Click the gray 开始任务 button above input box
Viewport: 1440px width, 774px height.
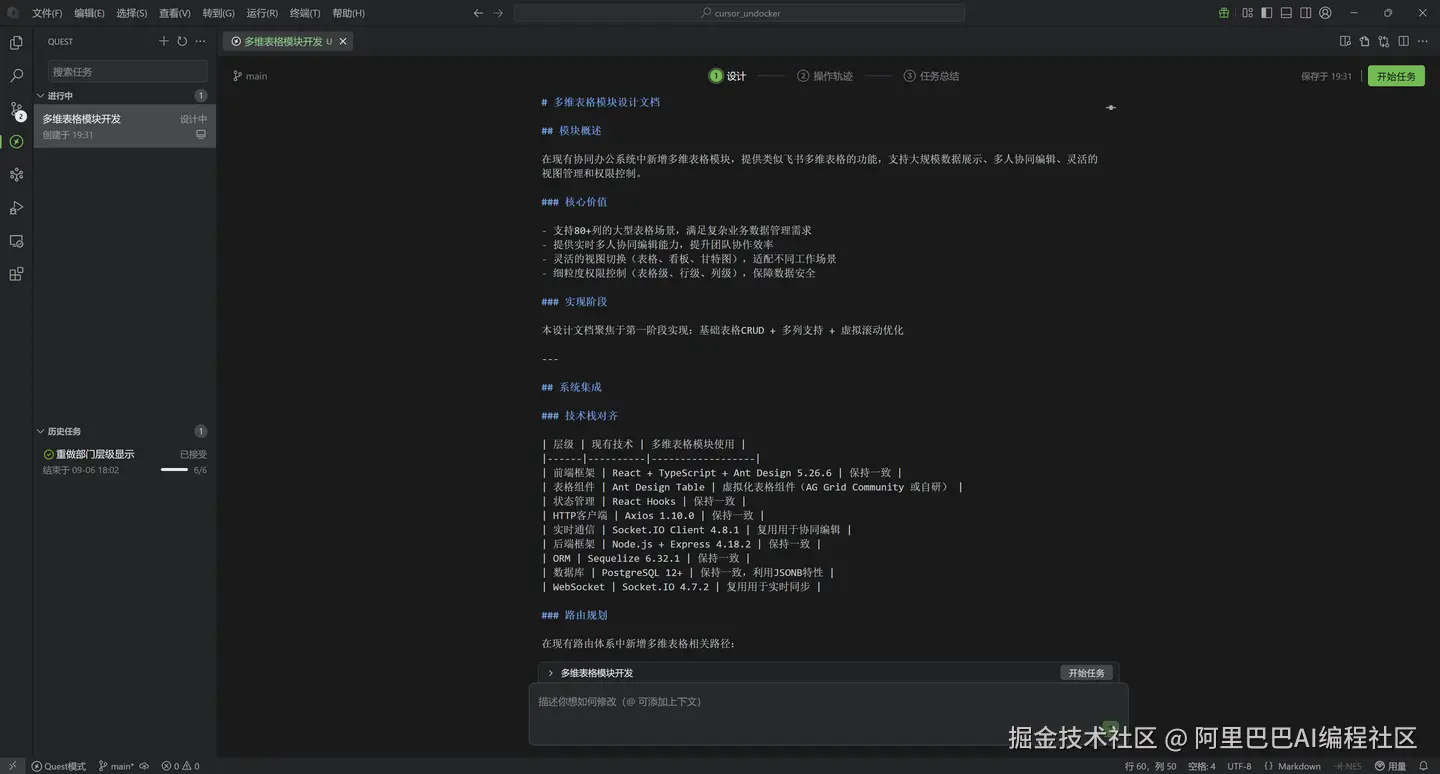pos(1087,673)
